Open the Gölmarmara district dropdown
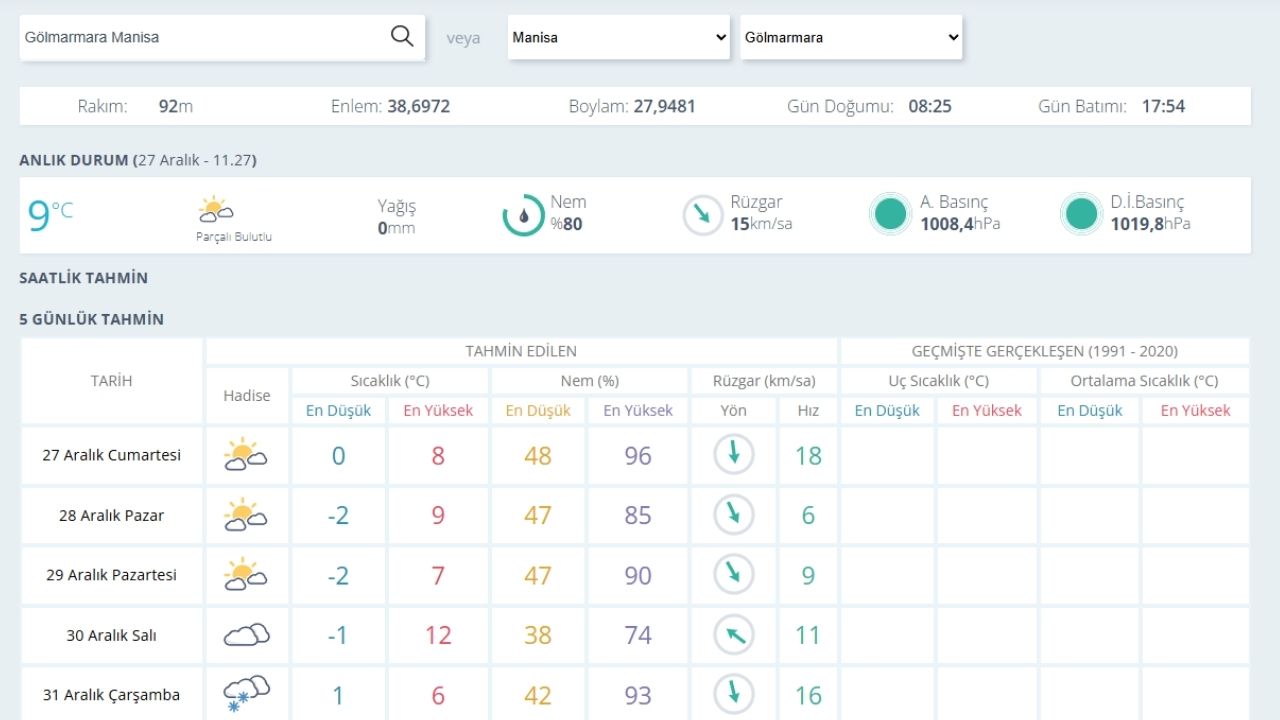This screenshot has height=720, width=1280. pos(851,37)
